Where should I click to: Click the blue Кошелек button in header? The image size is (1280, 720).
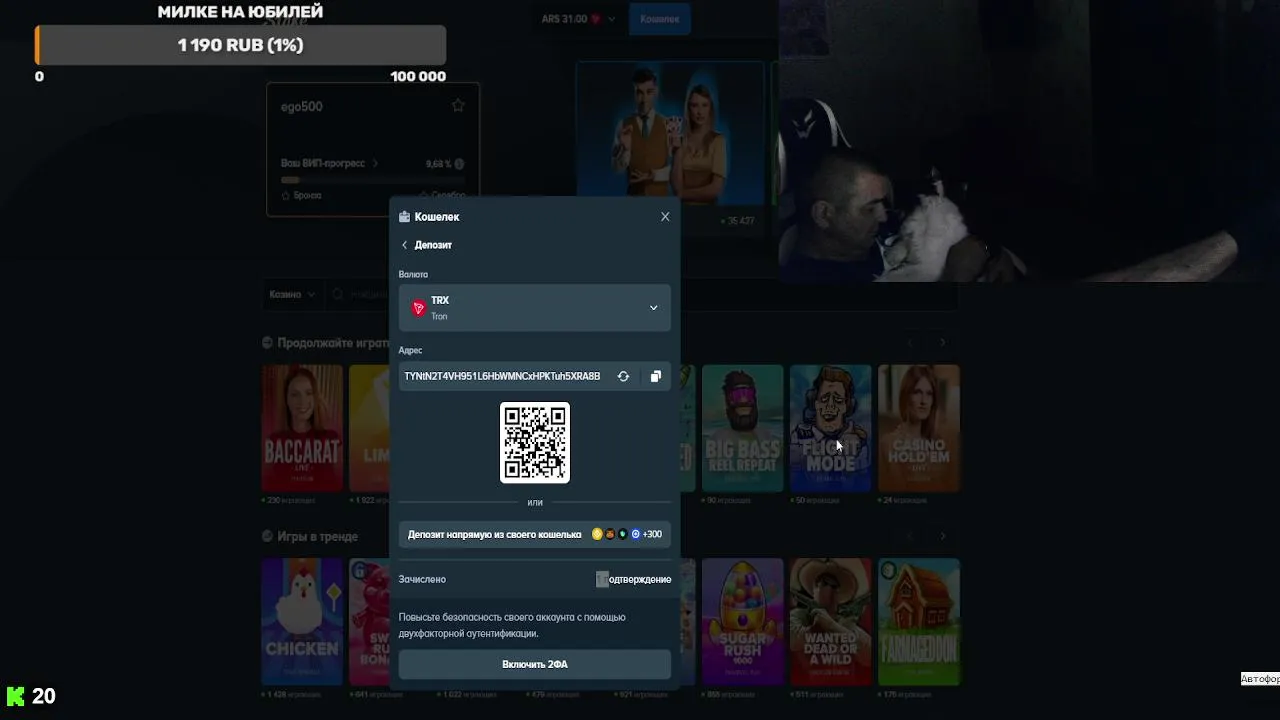tap(660, 19)
